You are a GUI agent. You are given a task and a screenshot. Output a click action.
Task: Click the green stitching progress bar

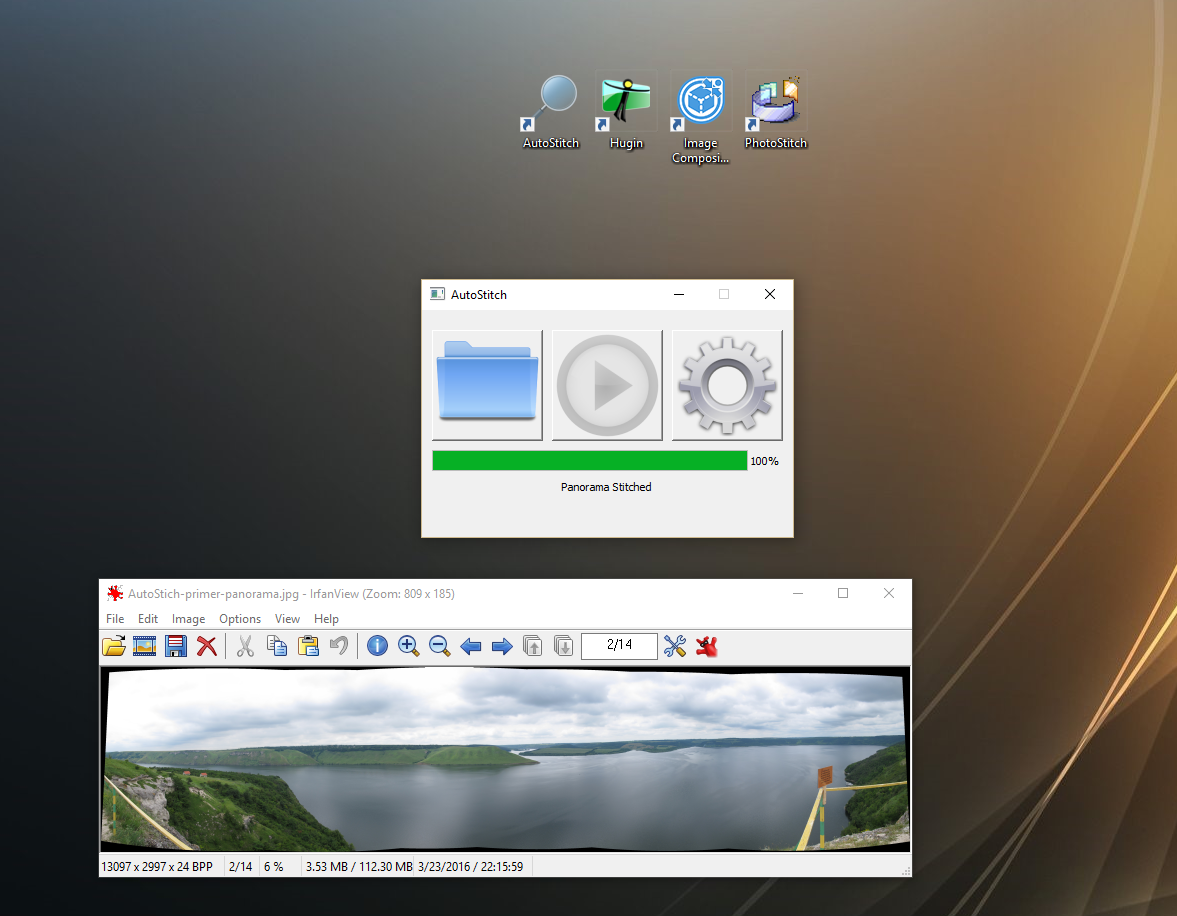click(x=589, y=460)
